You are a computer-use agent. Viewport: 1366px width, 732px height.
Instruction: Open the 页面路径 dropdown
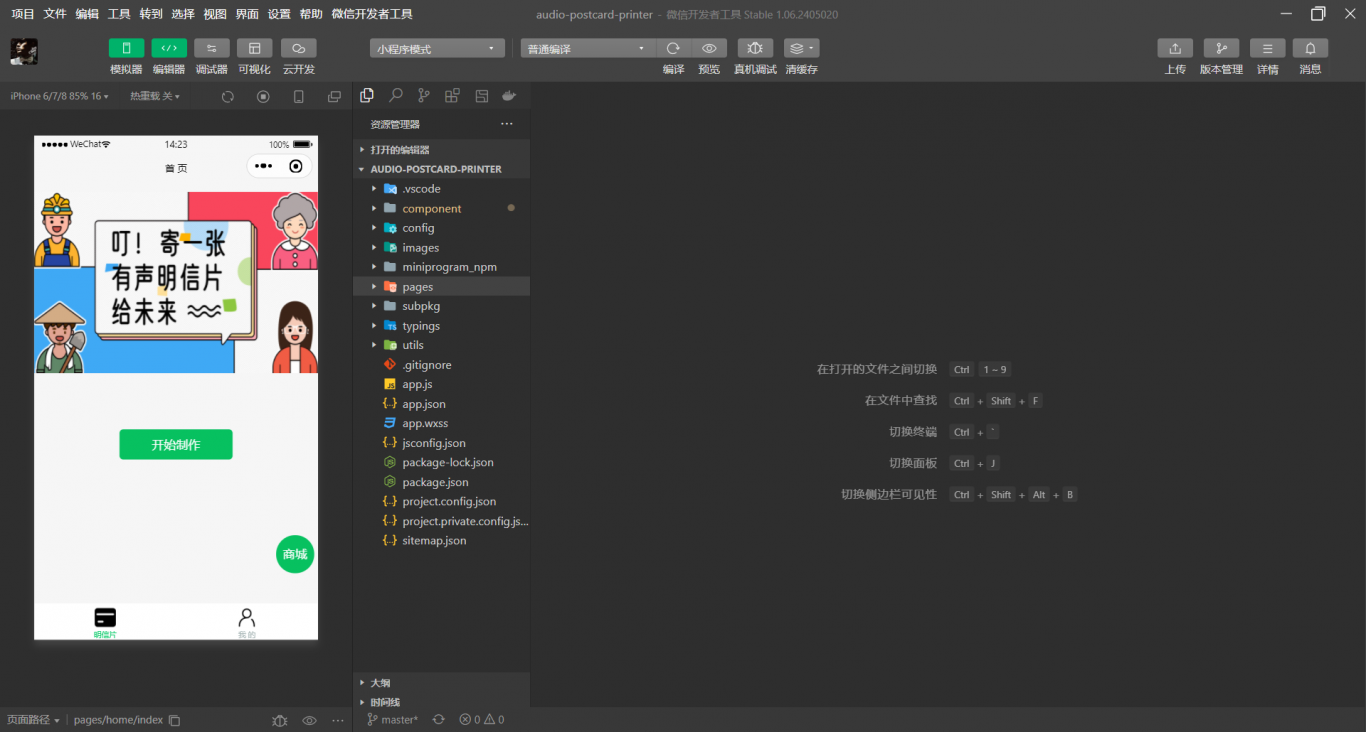[x=34, y=720]
